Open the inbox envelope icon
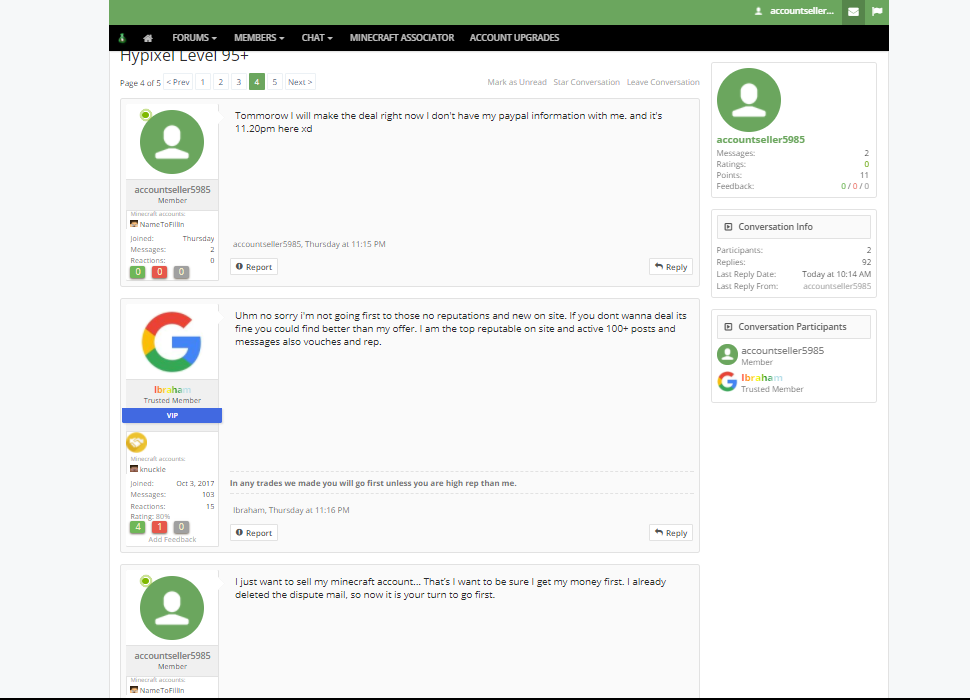This screenshot has width=970, height=700. [x=853, y=12]
